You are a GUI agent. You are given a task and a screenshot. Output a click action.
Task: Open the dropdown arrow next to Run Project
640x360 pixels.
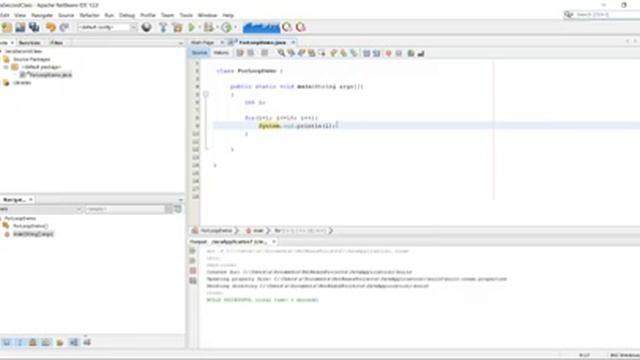pyautogui.click(x=199, y=27)
